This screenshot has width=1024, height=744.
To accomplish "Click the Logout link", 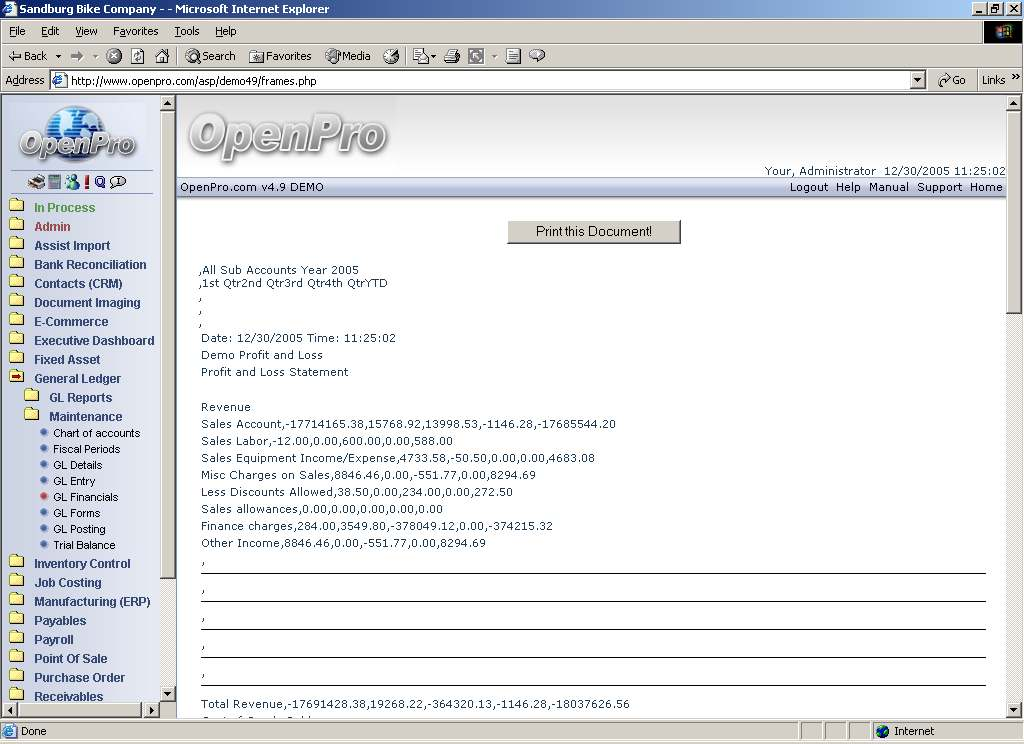I will [808, 187].
